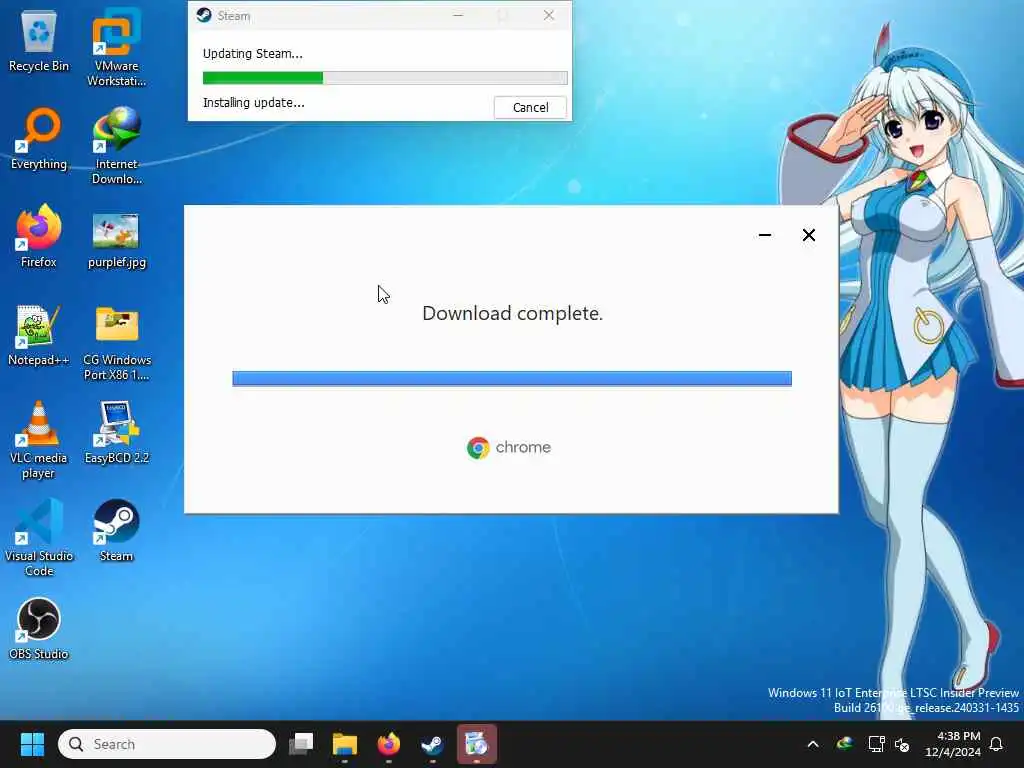Select the OBS Studio desktop shortcut
Screen dimensions: 1024x768
pos(39,628)
